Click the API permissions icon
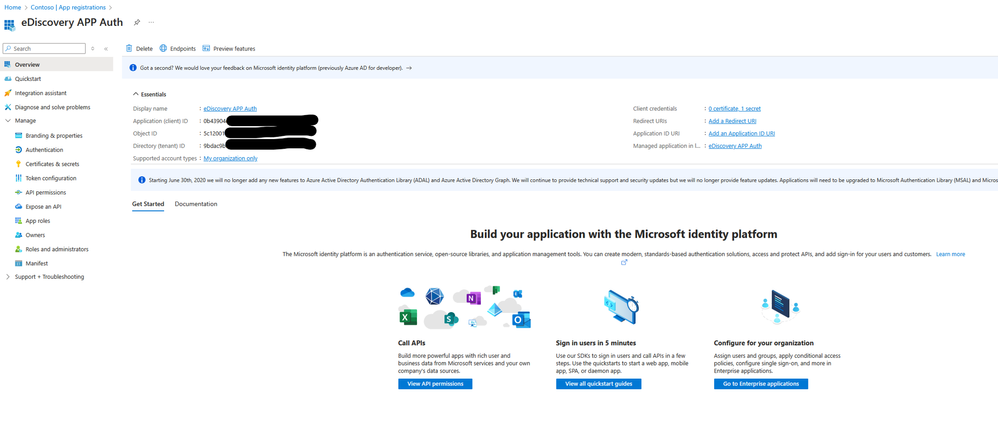This screenshot has width=998, height=429. click(x=19, y=192)
